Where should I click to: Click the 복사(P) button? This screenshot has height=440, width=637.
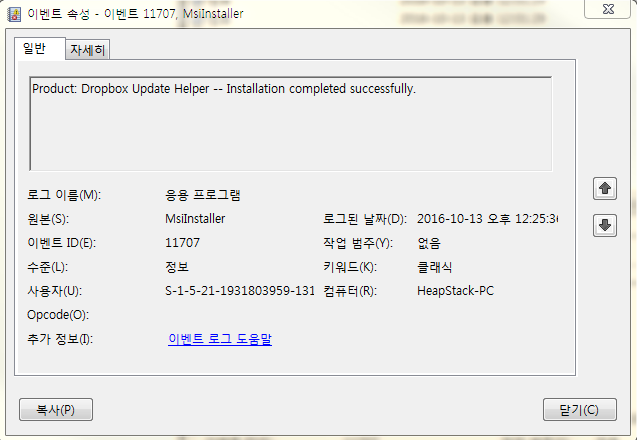point(56,410)
